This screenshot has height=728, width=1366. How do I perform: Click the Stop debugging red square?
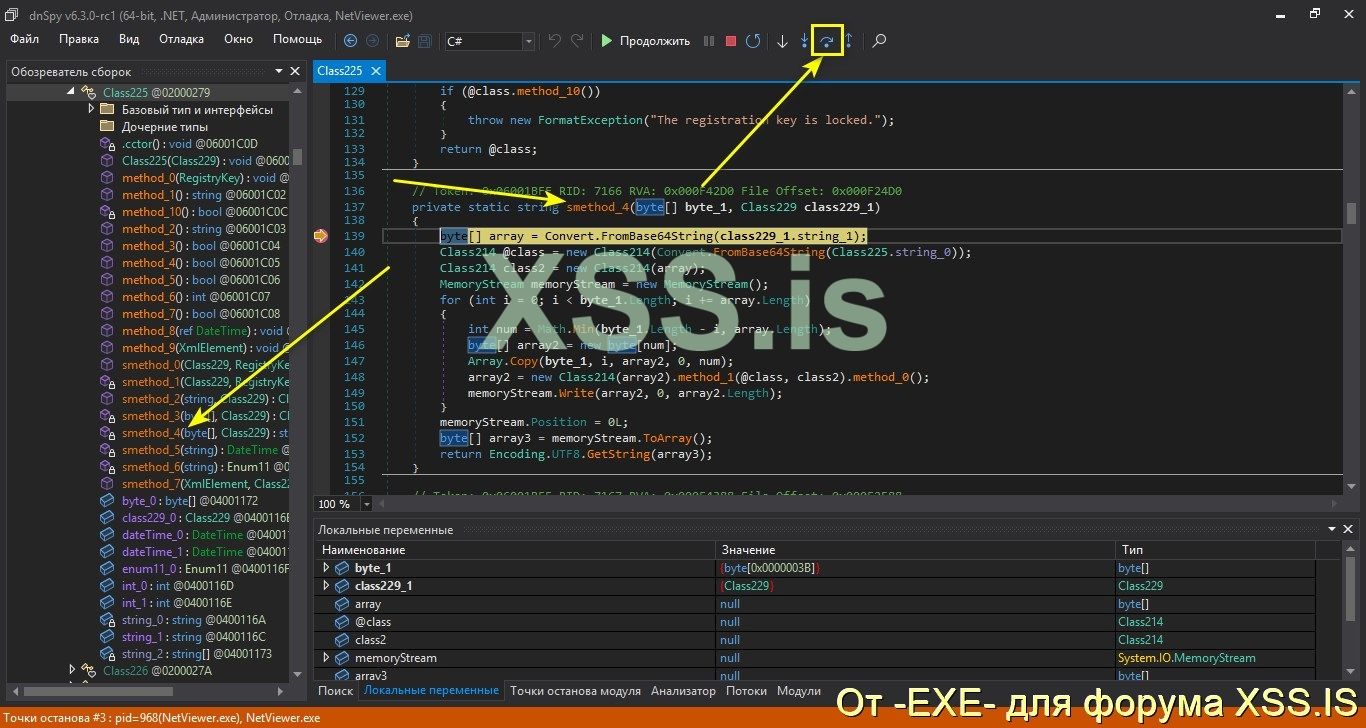pyautogui.click(x=731, y=41)
